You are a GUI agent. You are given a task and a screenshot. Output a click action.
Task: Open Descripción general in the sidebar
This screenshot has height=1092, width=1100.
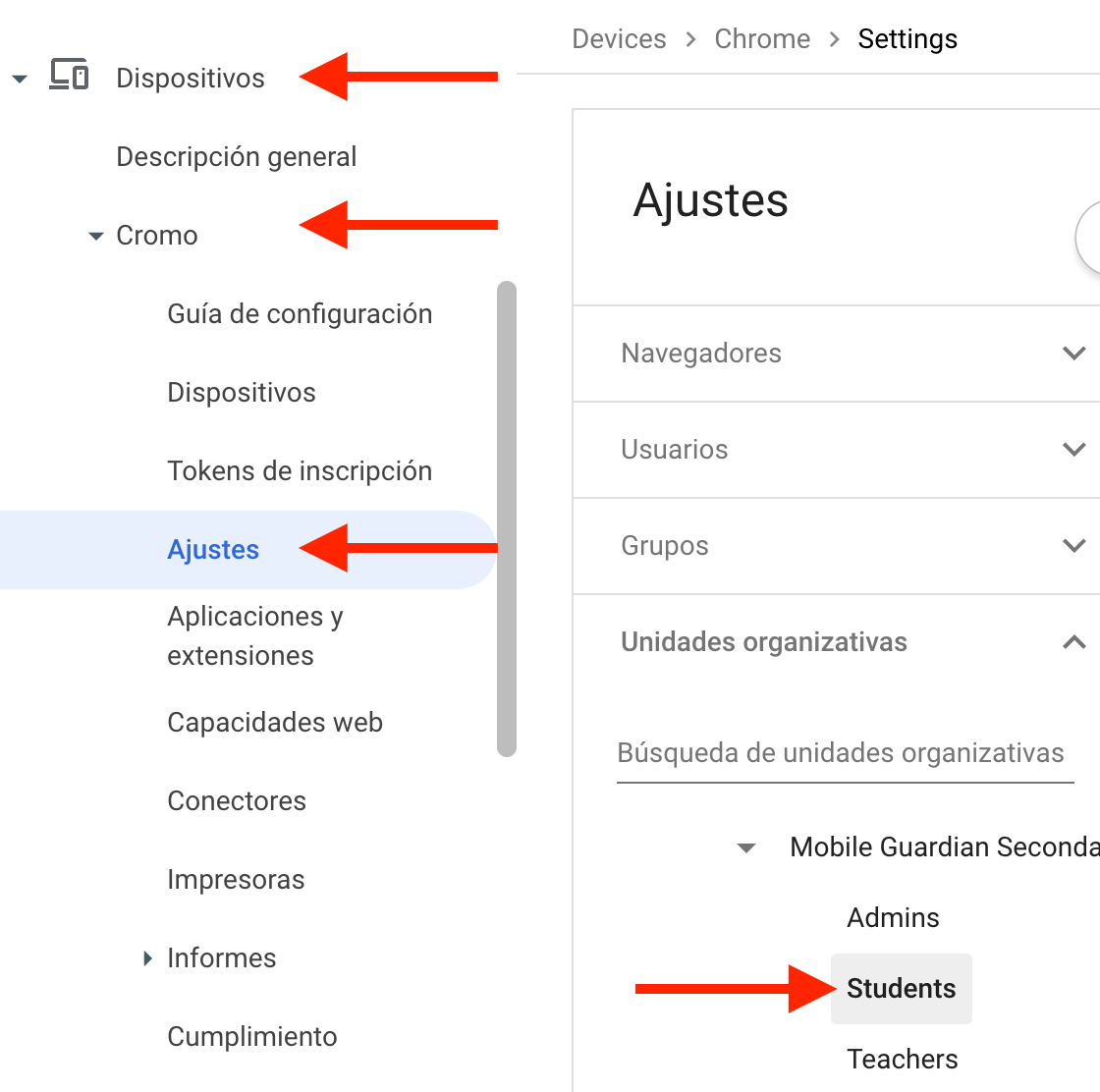[x=236, y=157]
